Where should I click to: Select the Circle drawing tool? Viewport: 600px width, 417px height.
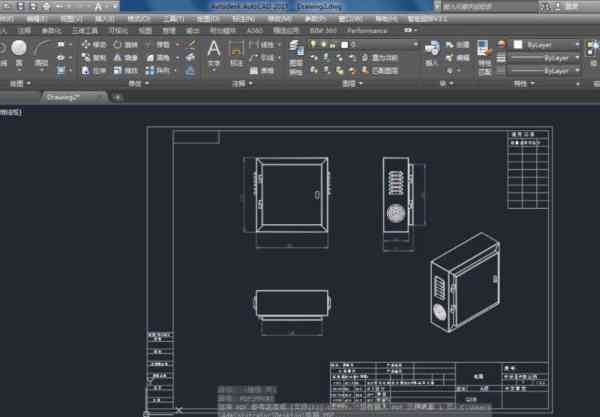pos(19,48)
